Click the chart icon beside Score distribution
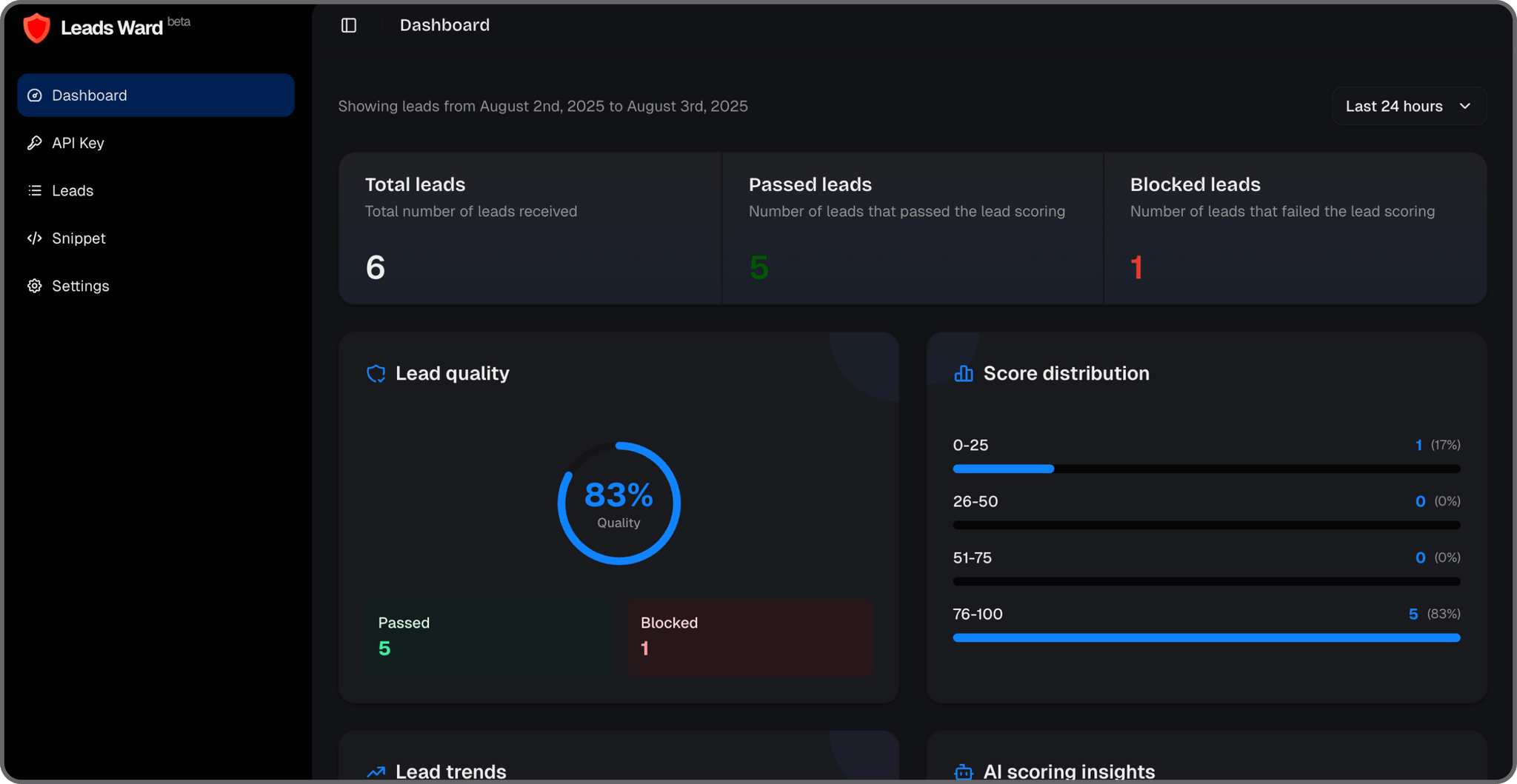 (x=963, y=373)
